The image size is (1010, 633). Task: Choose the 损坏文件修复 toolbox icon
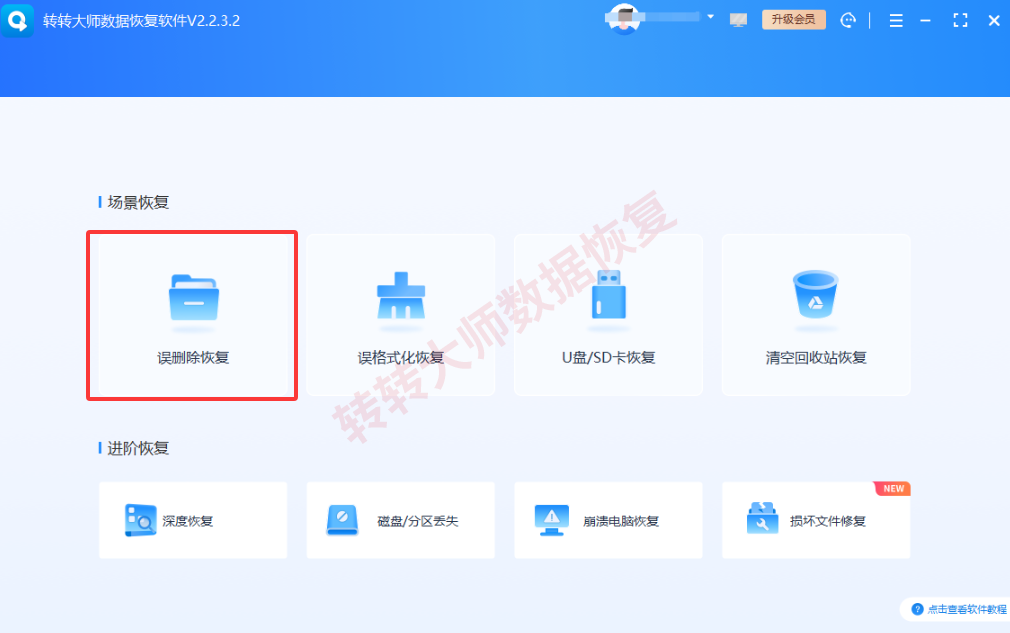[x=763, y=518]
